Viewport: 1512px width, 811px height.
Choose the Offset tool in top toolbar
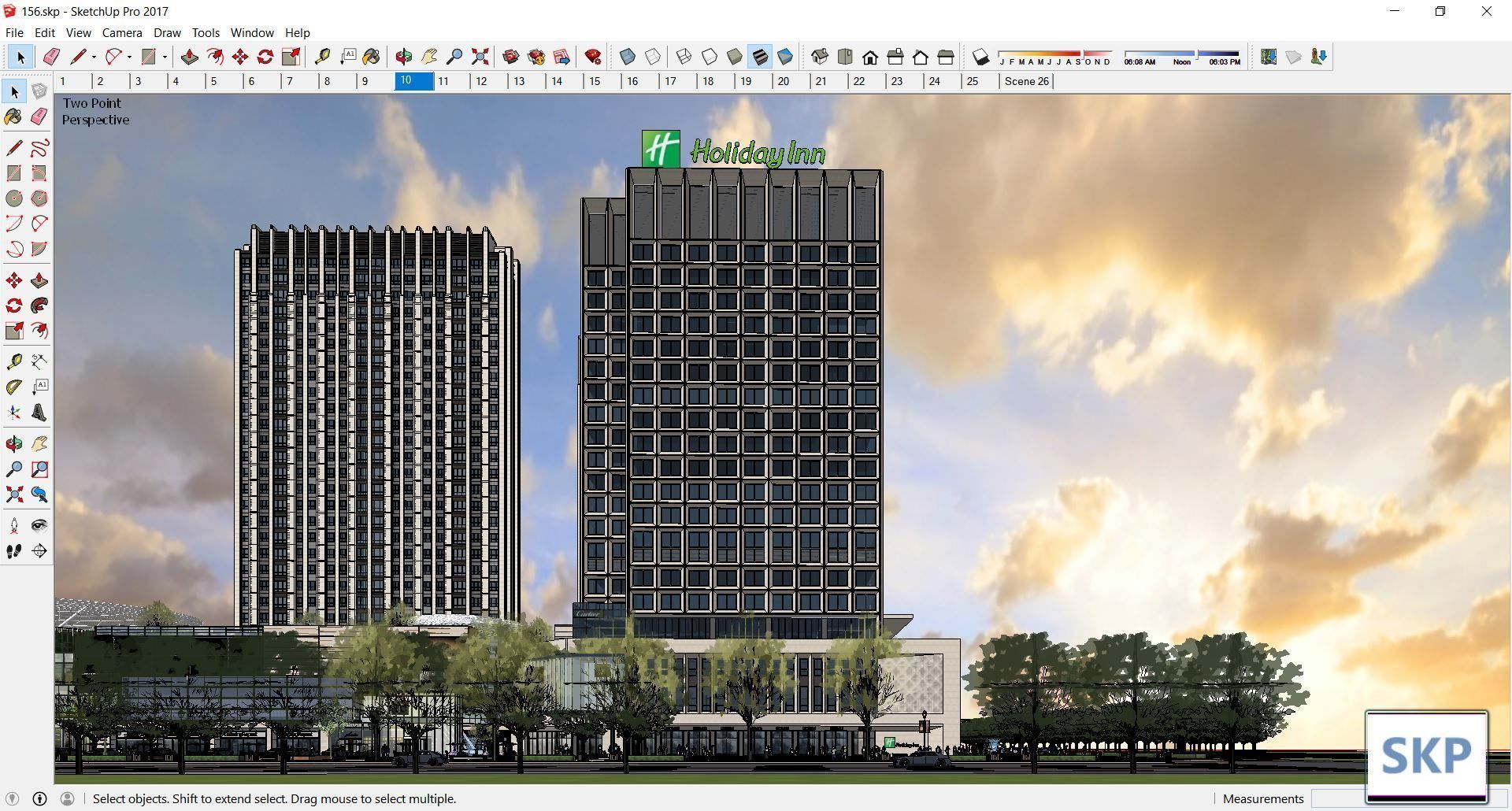[215, 57]
